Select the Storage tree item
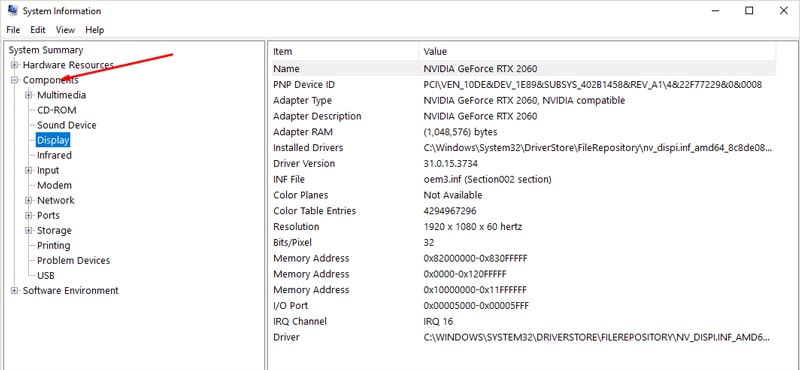Image resolution: width=800 pixels, height=370 pixels. (x=54, y=230)
